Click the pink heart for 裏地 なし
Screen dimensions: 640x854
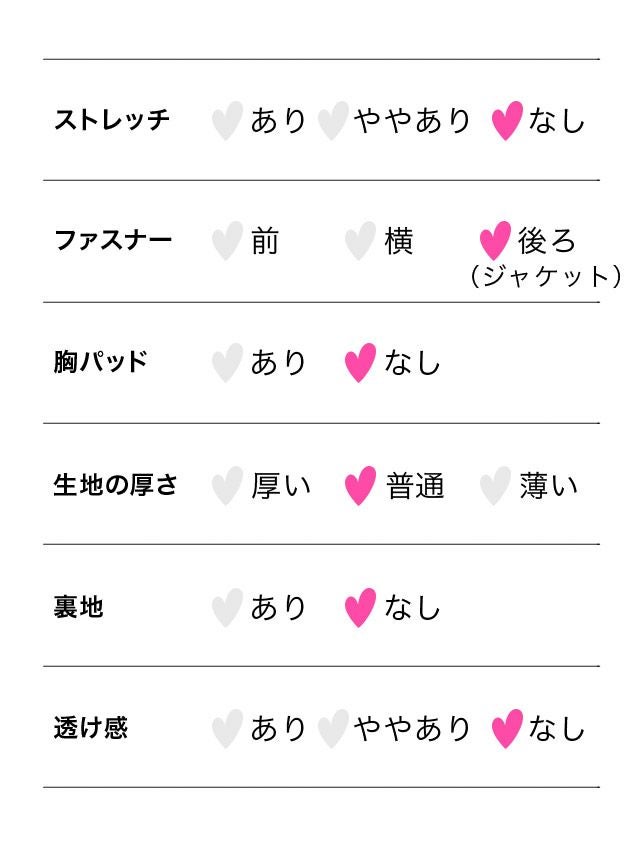tap(360, 607)
